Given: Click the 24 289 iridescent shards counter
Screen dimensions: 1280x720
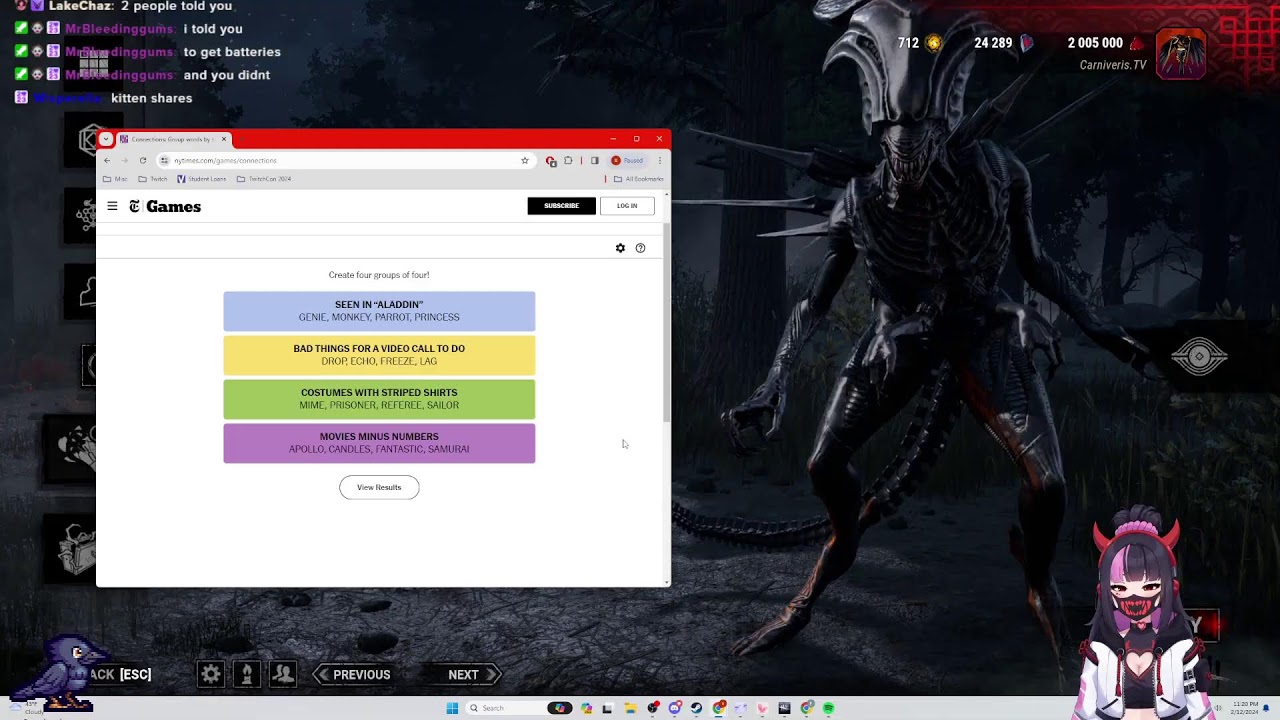Looking at the screenshot, I should [1003, 43].
